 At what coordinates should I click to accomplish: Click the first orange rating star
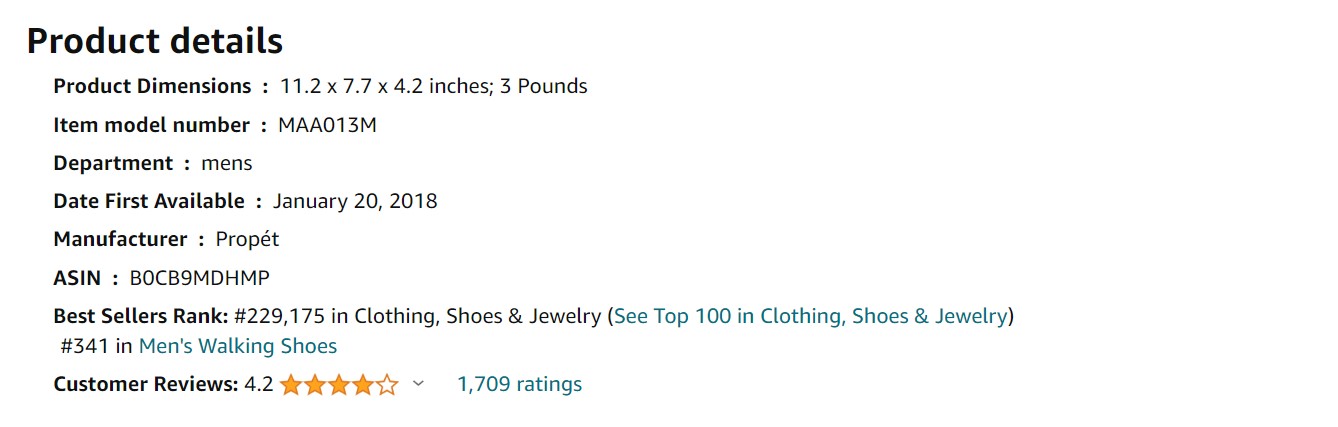pyautogui.click(x=291, y=385)
